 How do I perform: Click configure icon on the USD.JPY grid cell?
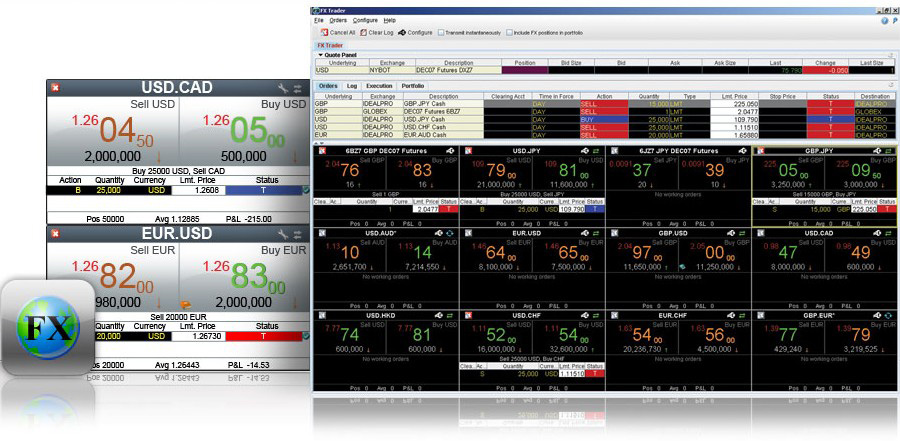pos(587,151)
